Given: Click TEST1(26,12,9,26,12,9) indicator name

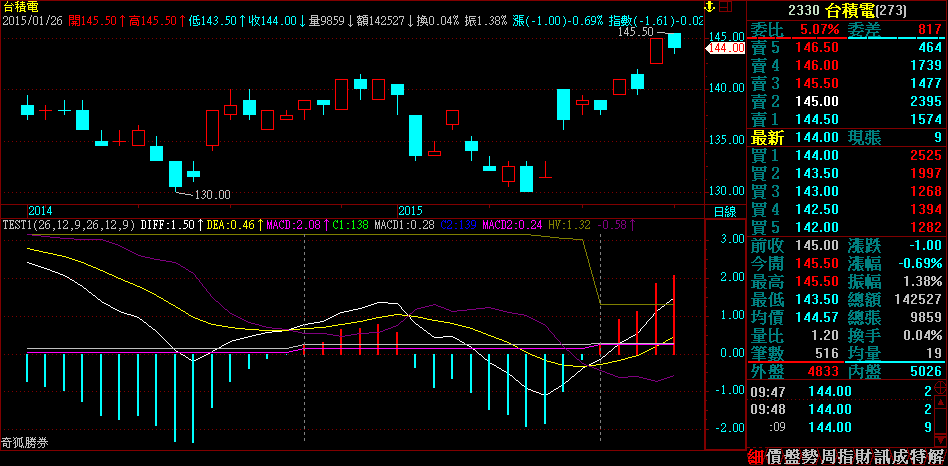Looking at the screenshot, I should pyautogui.click(x=67, y=226).
